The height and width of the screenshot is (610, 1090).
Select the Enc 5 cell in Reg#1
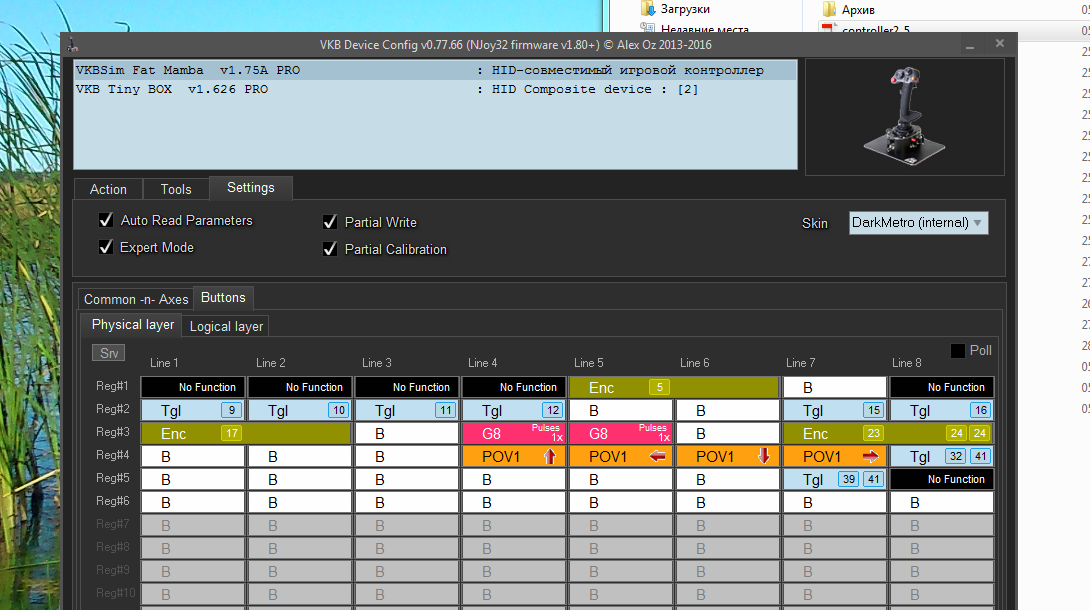tap(674, 387)
